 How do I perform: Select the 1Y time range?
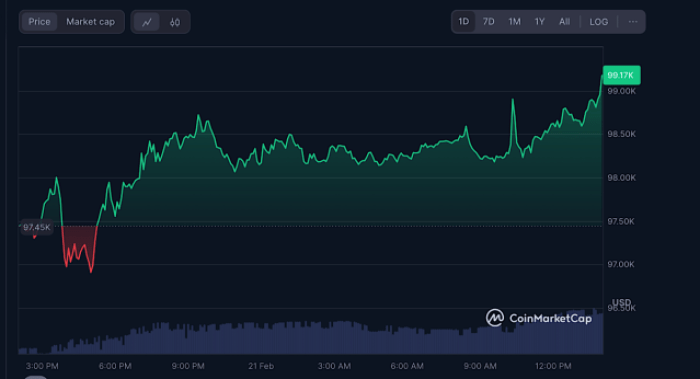click(x=539, y=22)
